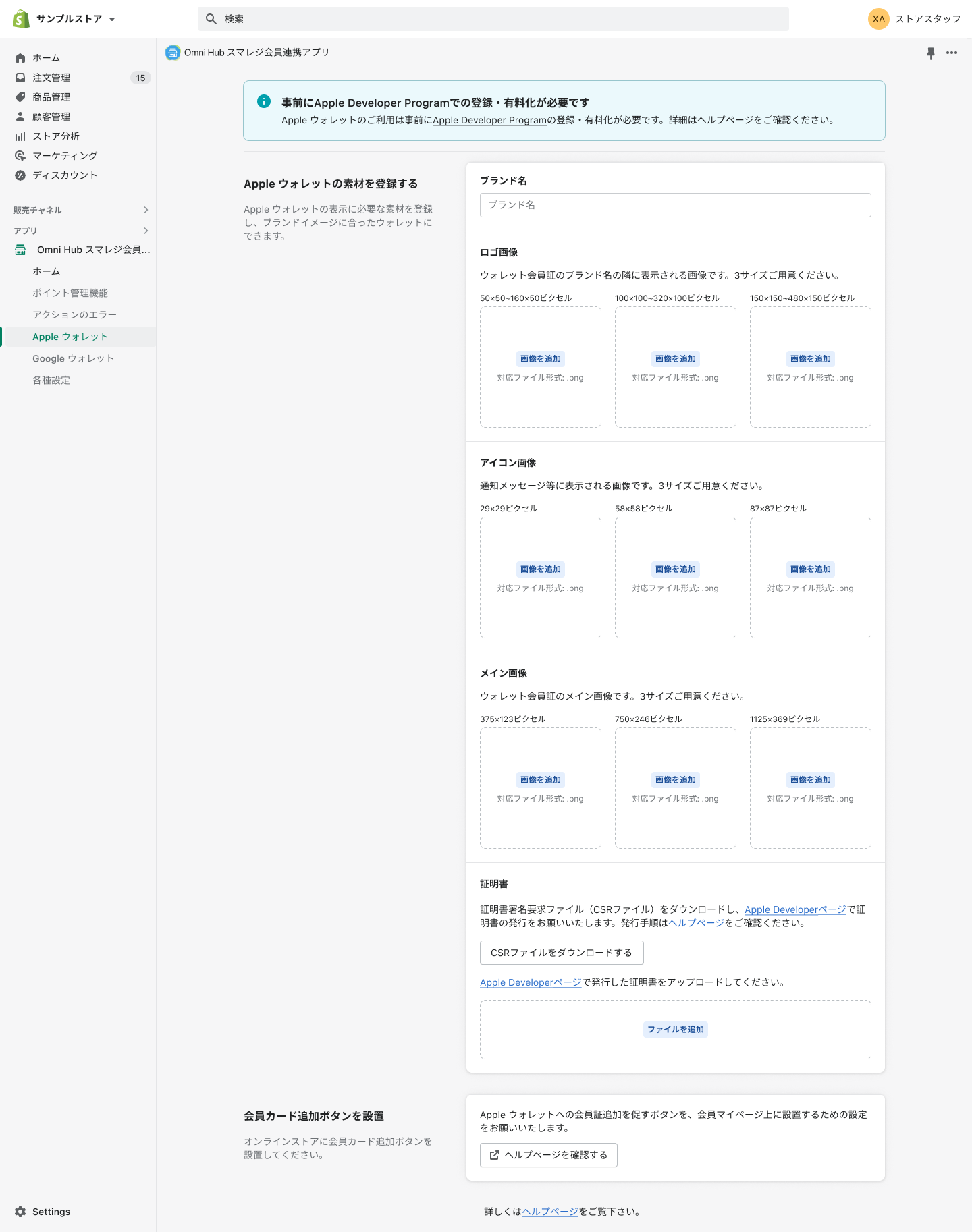Screen dimensions: 972x1232
Task: Click the Shopify bag logo
Action: (x=22, y=19)
